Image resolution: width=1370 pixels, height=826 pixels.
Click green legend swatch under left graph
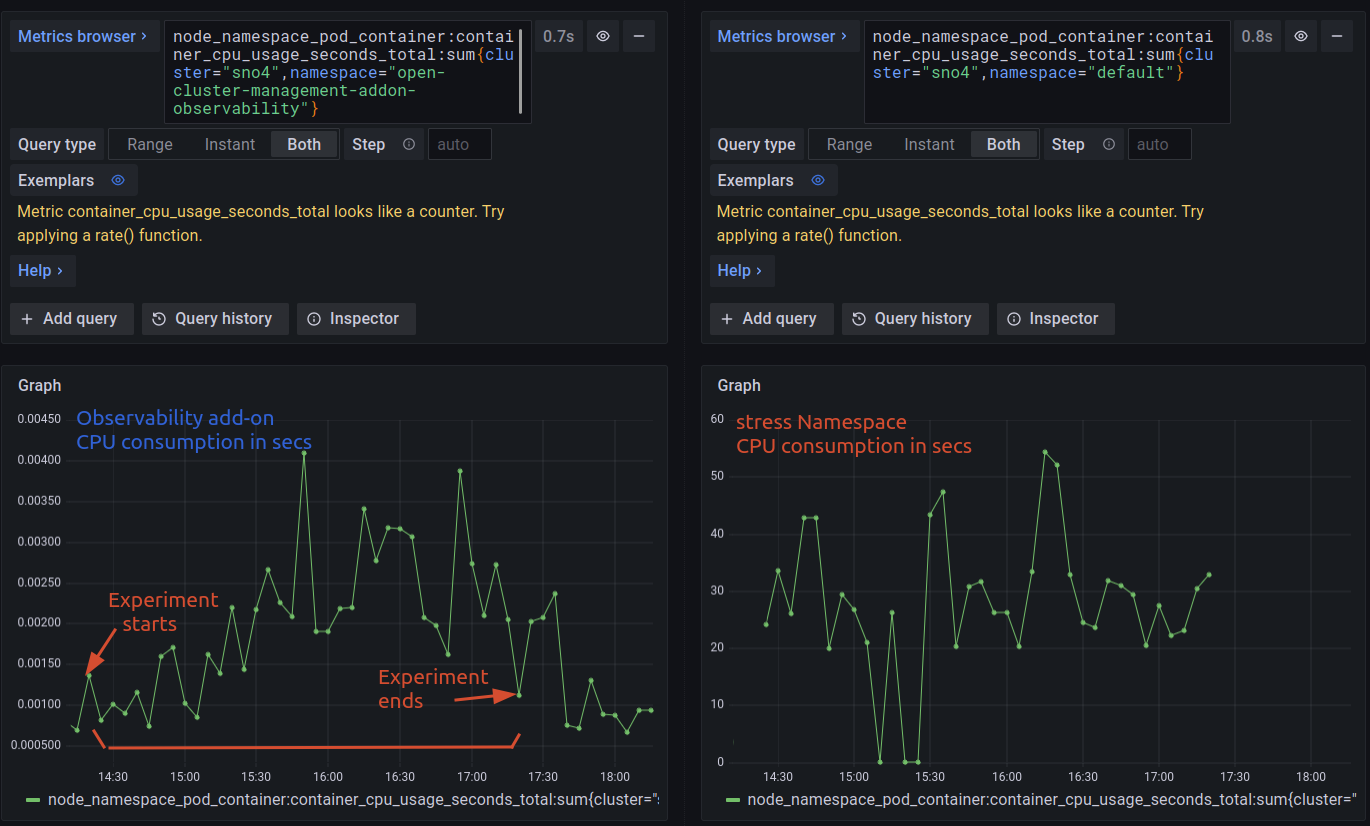tap(33, 799)
